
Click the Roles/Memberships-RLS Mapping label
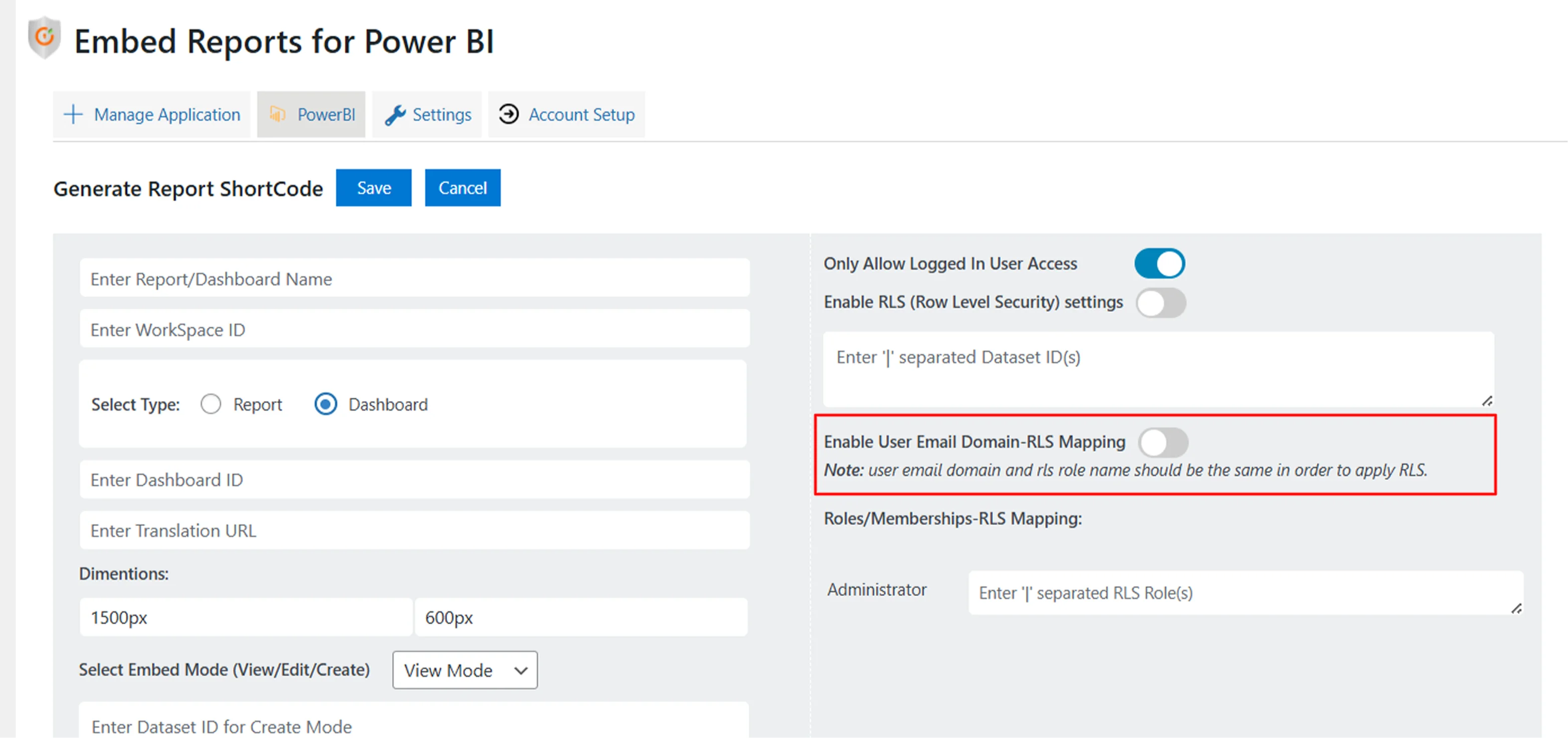click(x=952, y=518)
